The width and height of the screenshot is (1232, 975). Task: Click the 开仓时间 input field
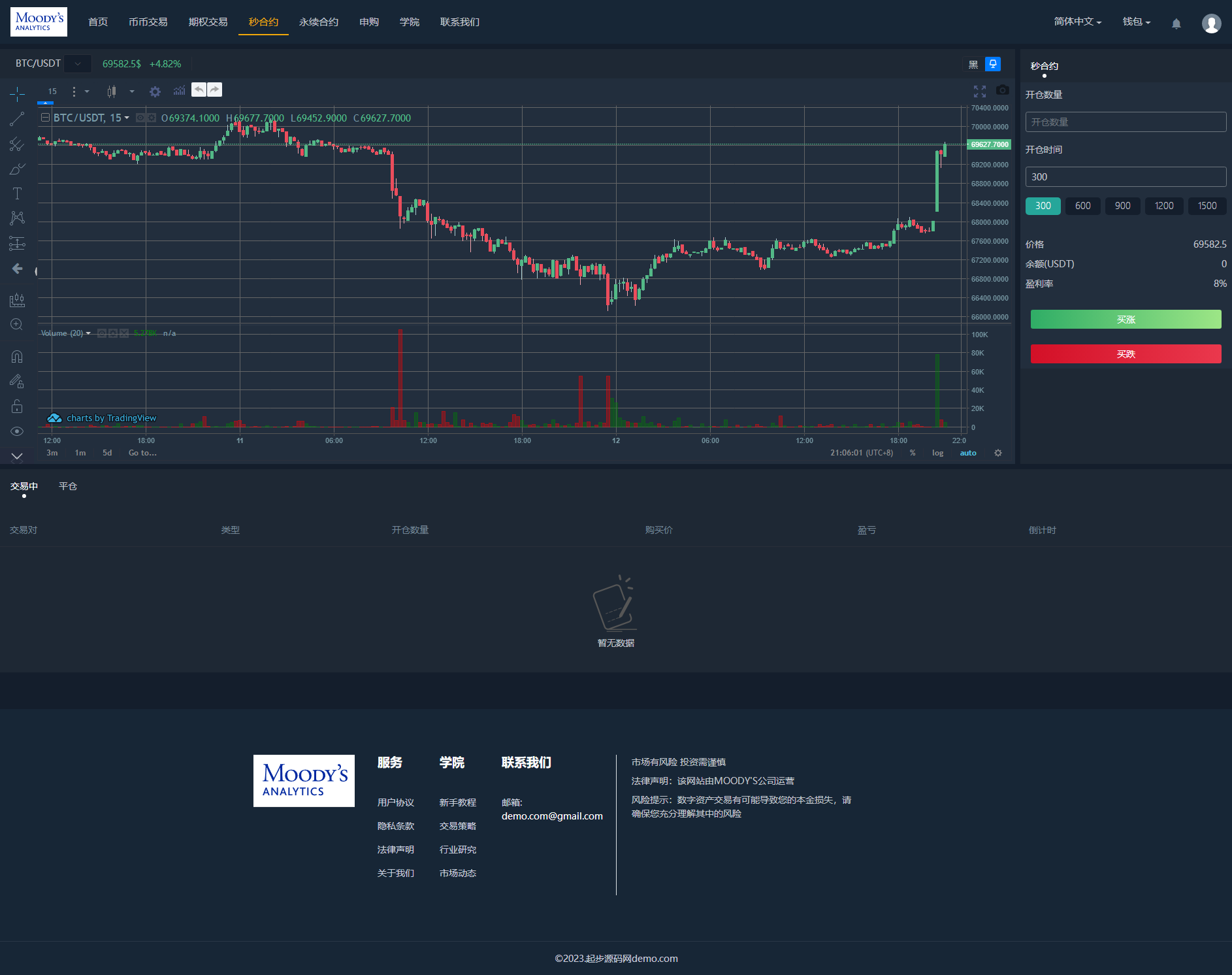1126,177
